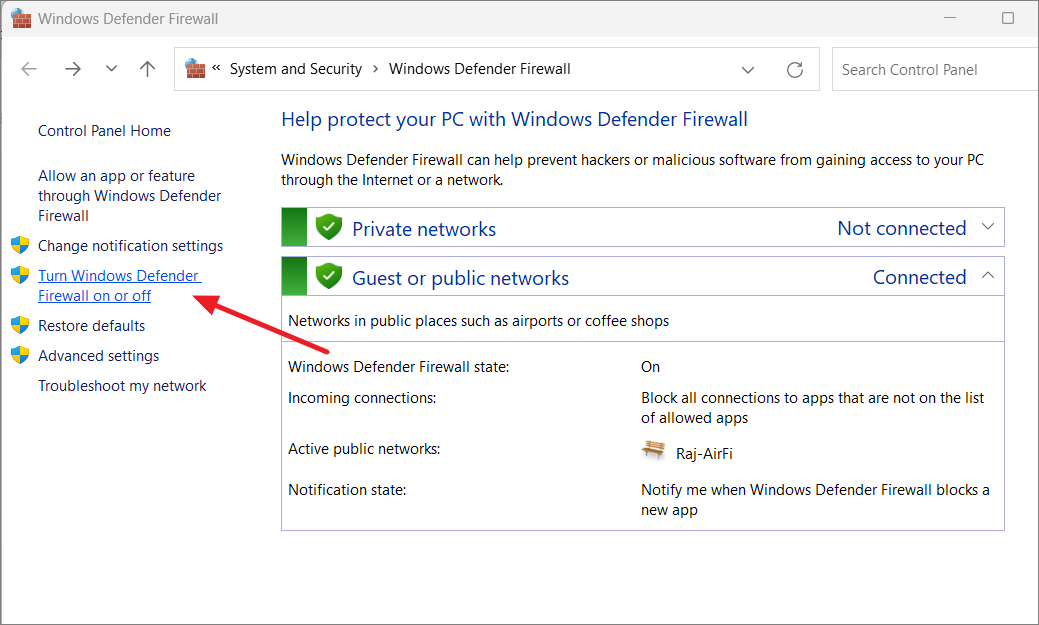
Task: Click shield icon beside Change notification settings
Action: (x=21, y=245)
